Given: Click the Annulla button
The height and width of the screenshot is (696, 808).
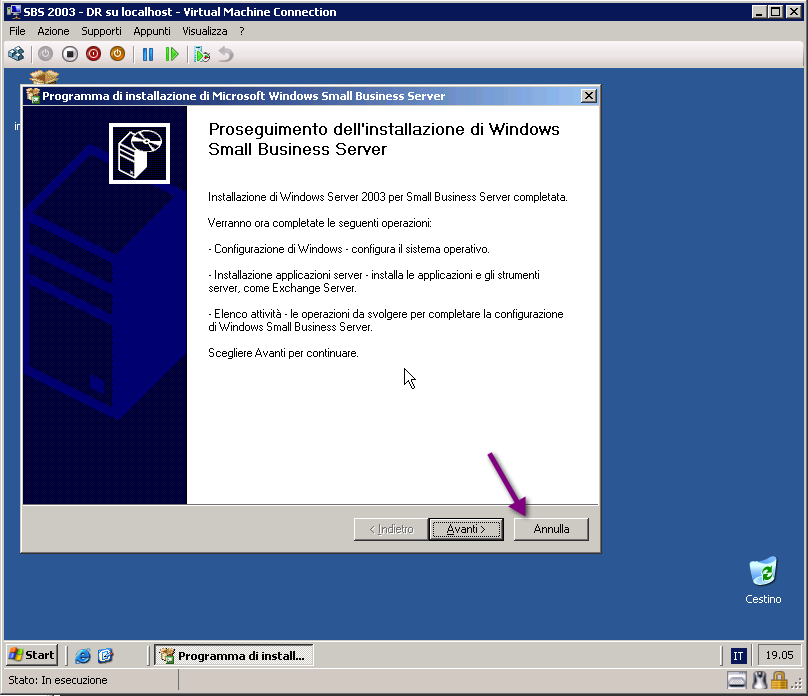Looking at the screenshot, I should pyautogui.click(x=551, y=529).
